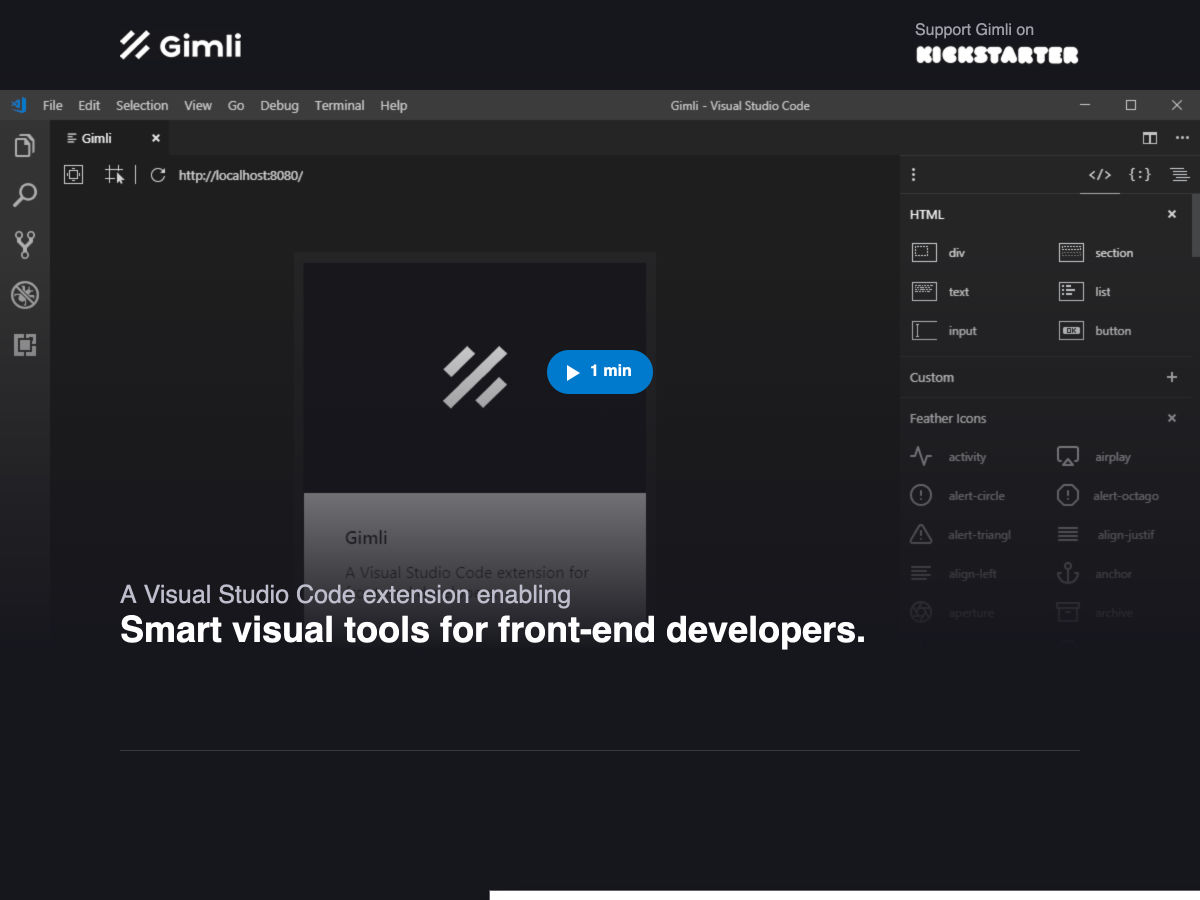The width and height of the screenshot is (1200, 900).
Task: Switch to the text alignment lines tab
Action: pos(1180,175)
